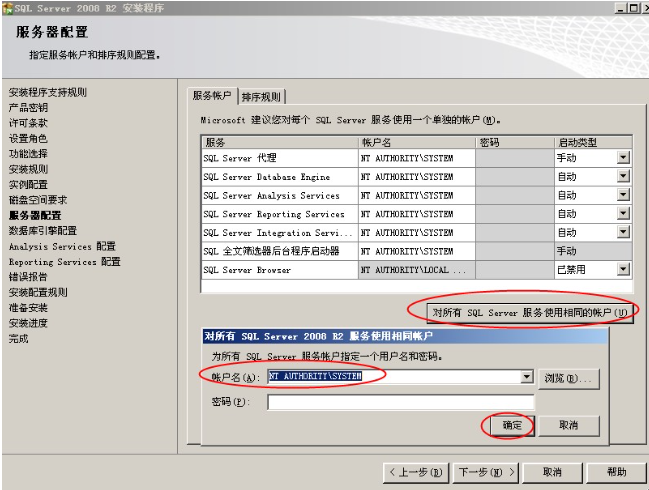Select 安装配置规则 step in sidebar

(x=38, y=292)
